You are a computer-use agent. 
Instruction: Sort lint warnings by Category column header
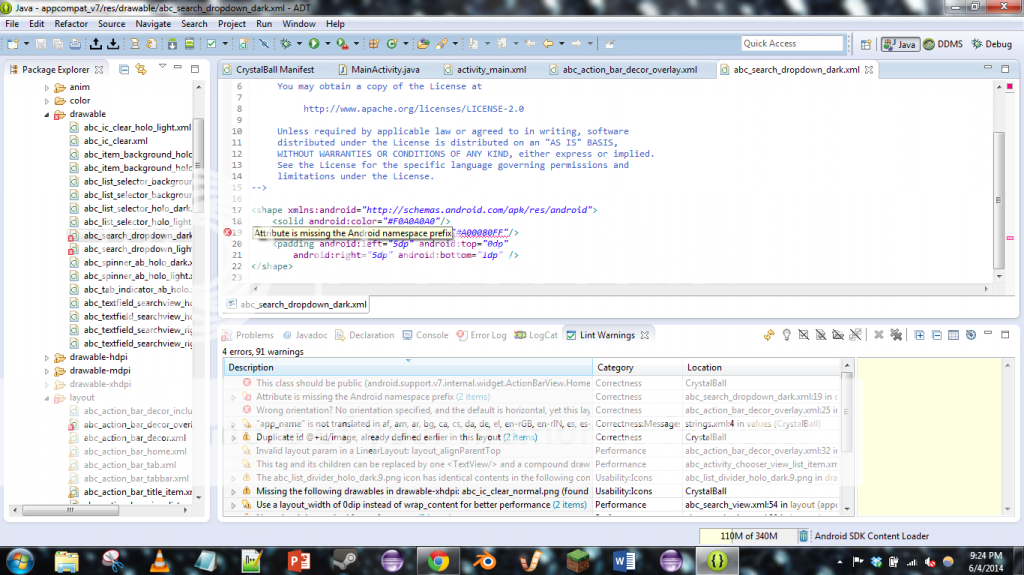(615, 367)
